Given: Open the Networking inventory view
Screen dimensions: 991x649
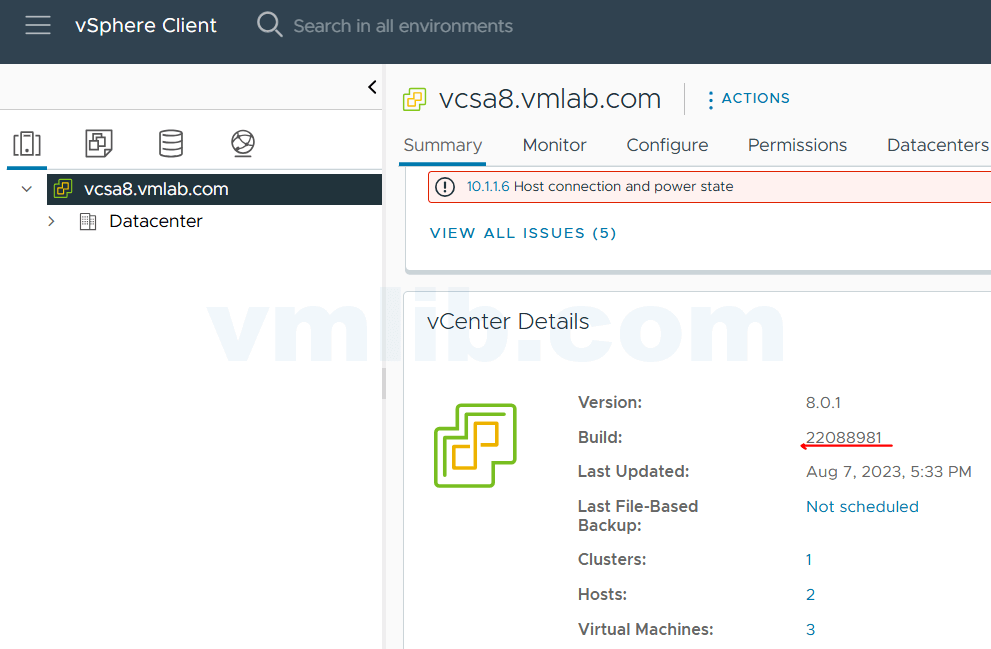Looking at the screenshot, I should (x=243, y=144).
